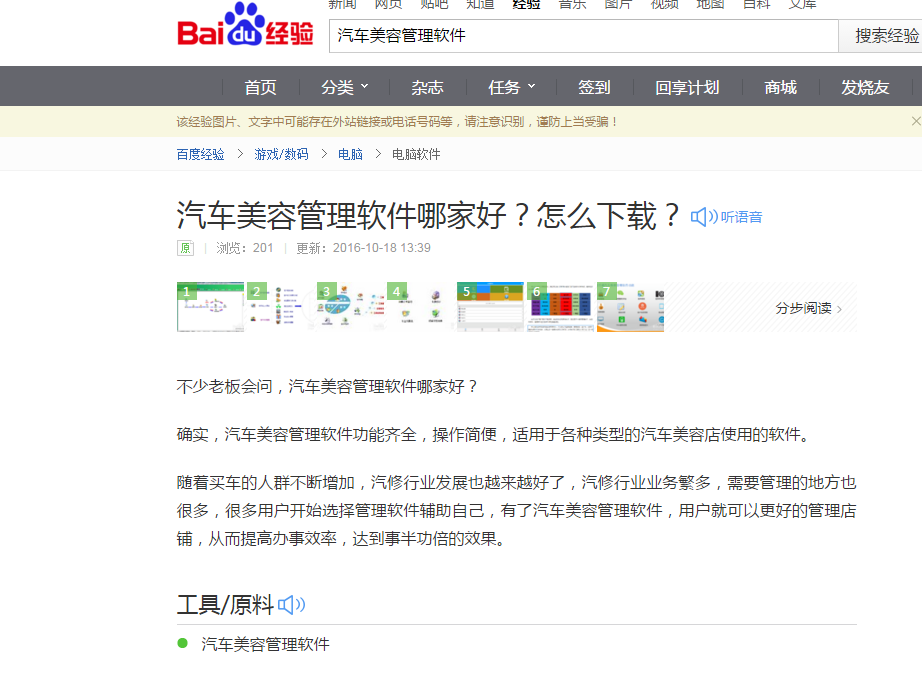The image size is (922, 686).
Task: Click the 百度经验 breadcrumb link
Action: click(x=201, y=154)
